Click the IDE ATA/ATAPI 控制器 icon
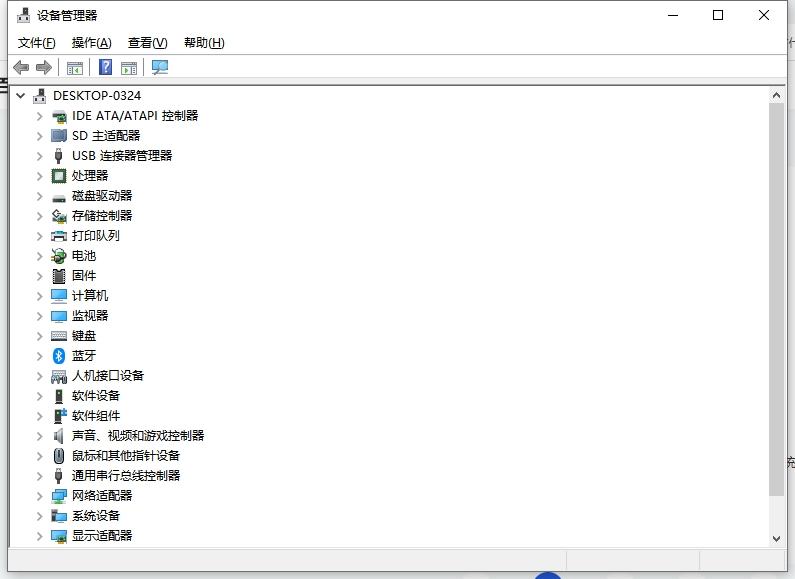 coord(59,116)
